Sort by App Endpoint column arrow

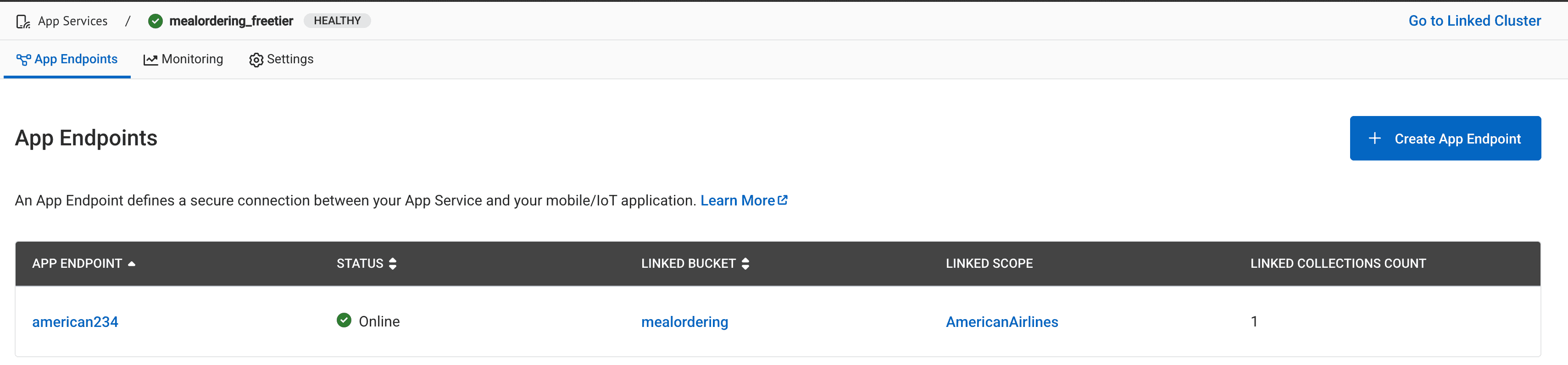132,263
